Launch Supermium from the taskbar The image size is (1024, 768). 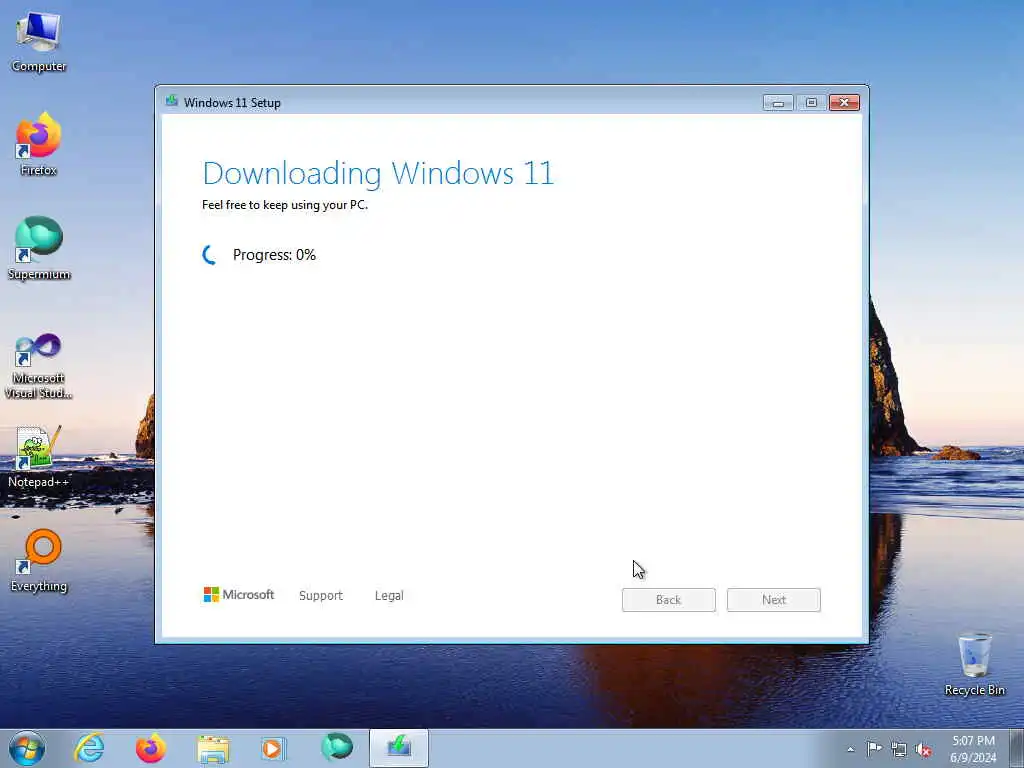click(336, 747)
